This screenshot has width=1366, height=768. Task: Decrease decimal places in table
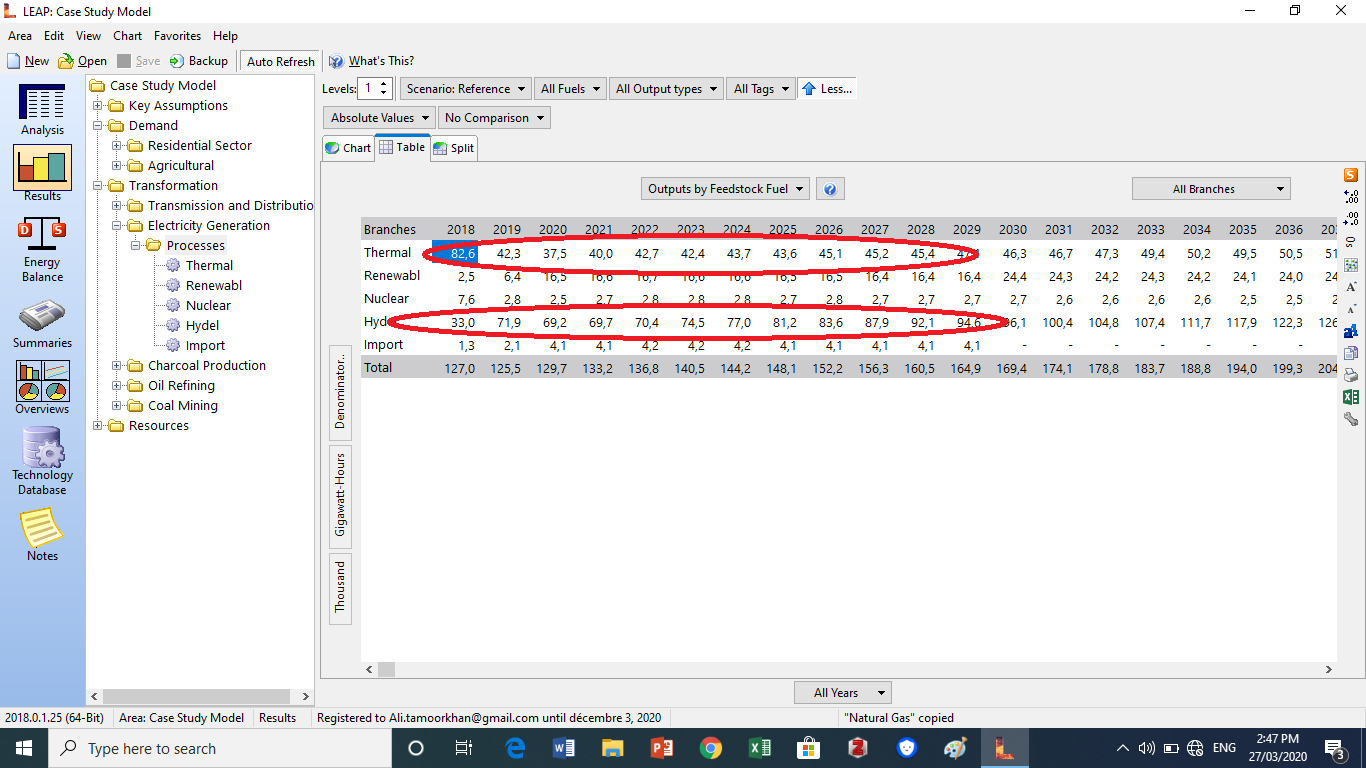click(x=1351, y=219)
